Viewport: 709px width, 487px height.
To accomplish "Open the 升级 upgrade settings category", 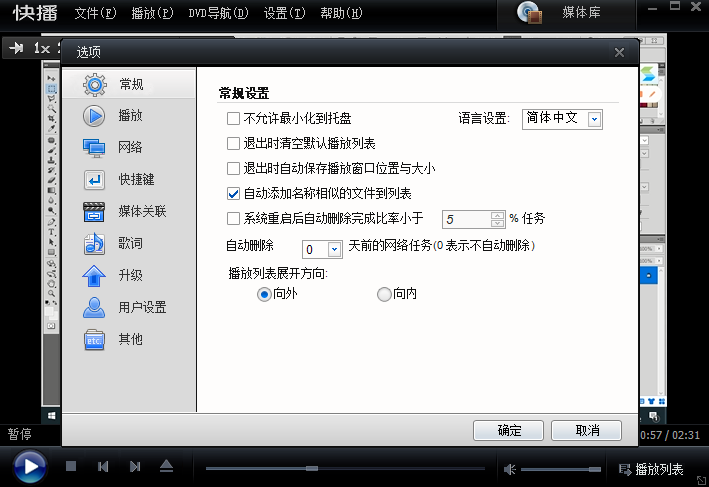I will point(129,275).
